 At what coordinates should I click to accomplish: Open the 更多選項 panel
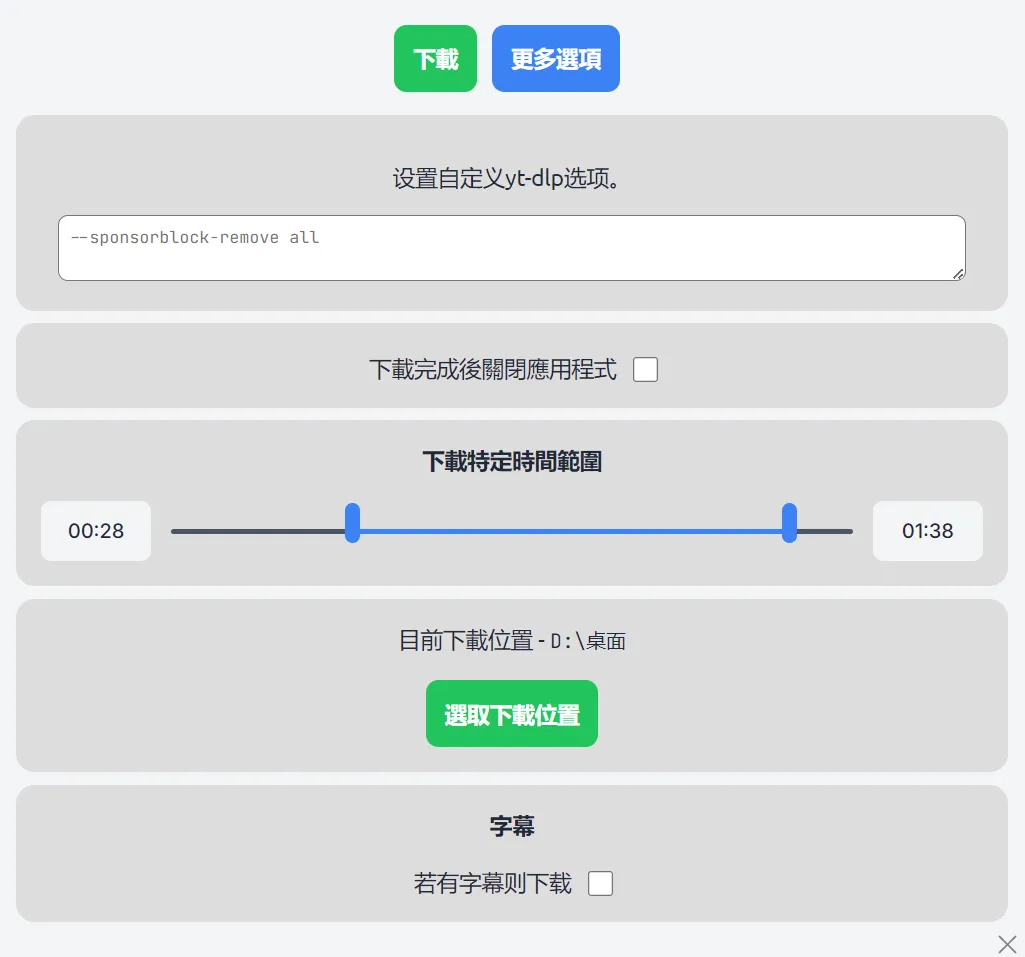(555, 59)
